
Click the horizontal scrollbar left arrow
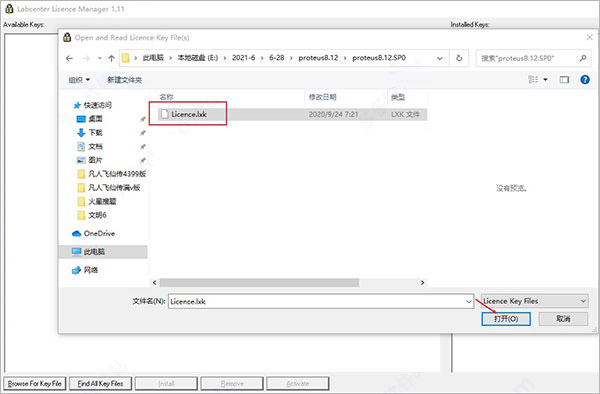pyautogui.click(x=155, y=282)
